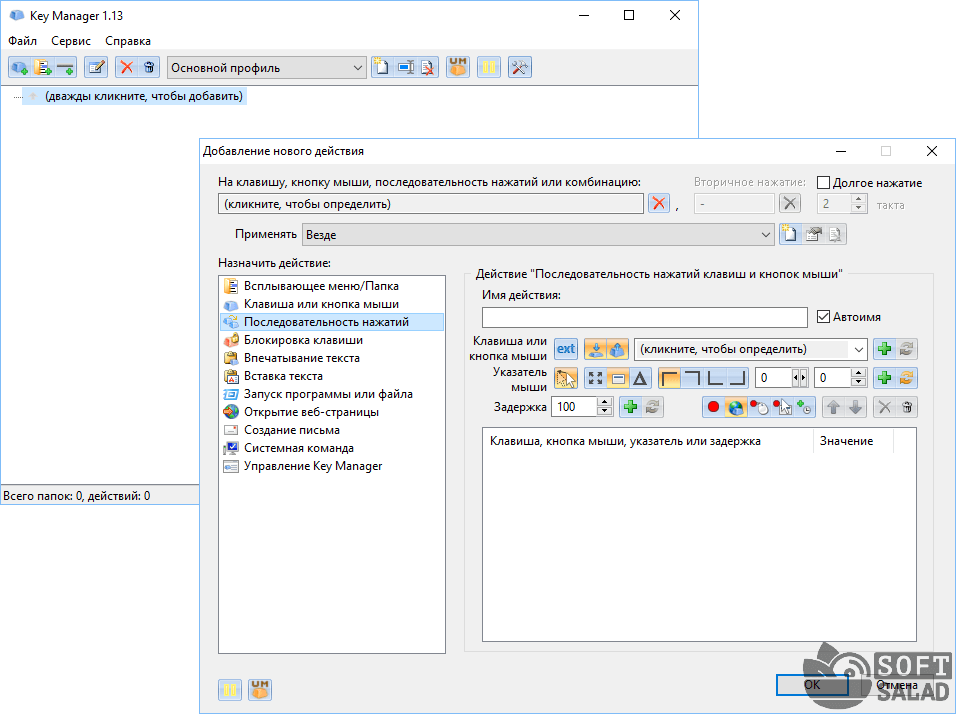
Task: Click the Имя действия text field
Action: click(644, 317)
